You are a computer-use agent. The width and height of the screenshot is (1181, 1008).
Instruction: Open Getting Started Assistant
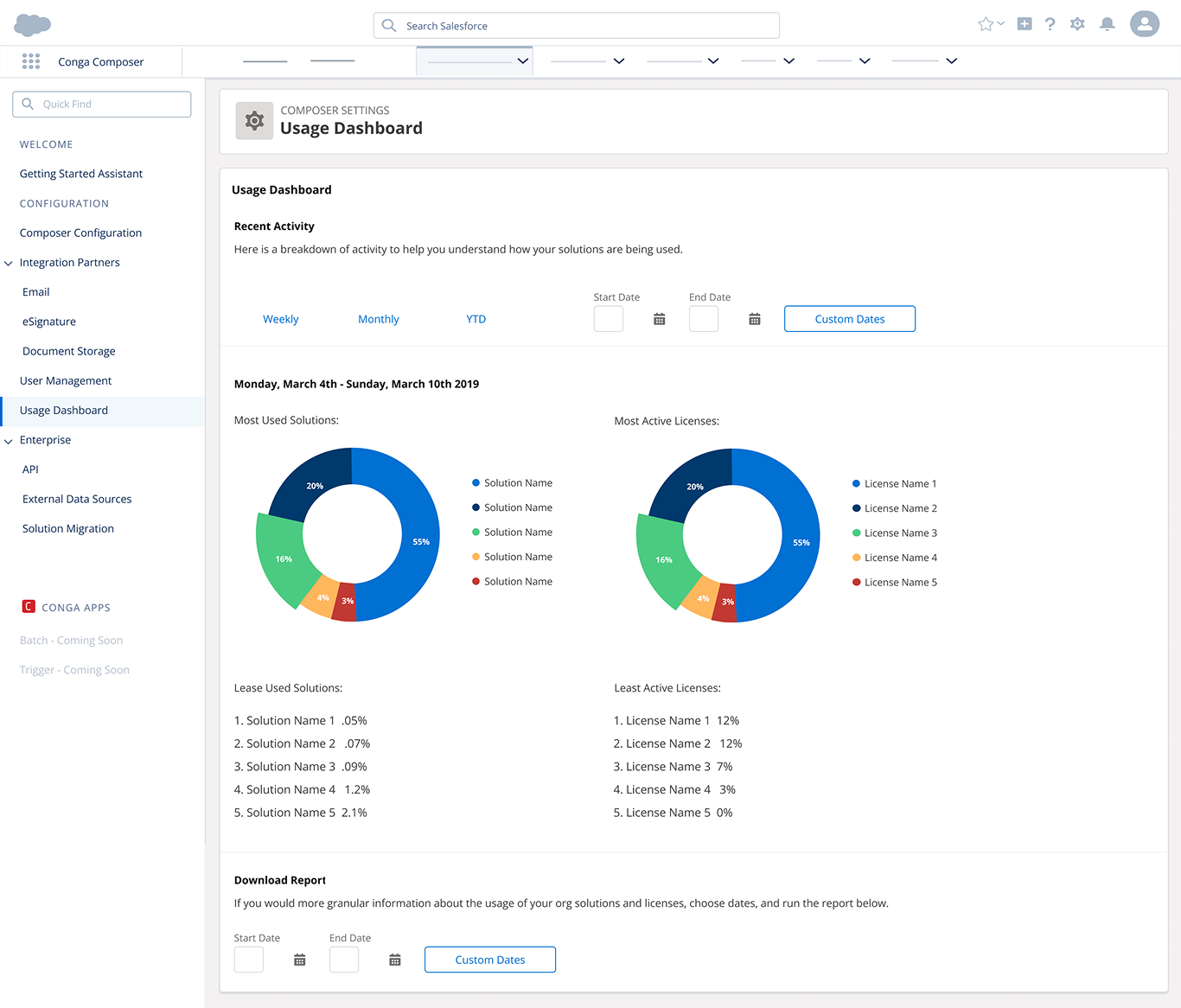click(x=81, y=174)
